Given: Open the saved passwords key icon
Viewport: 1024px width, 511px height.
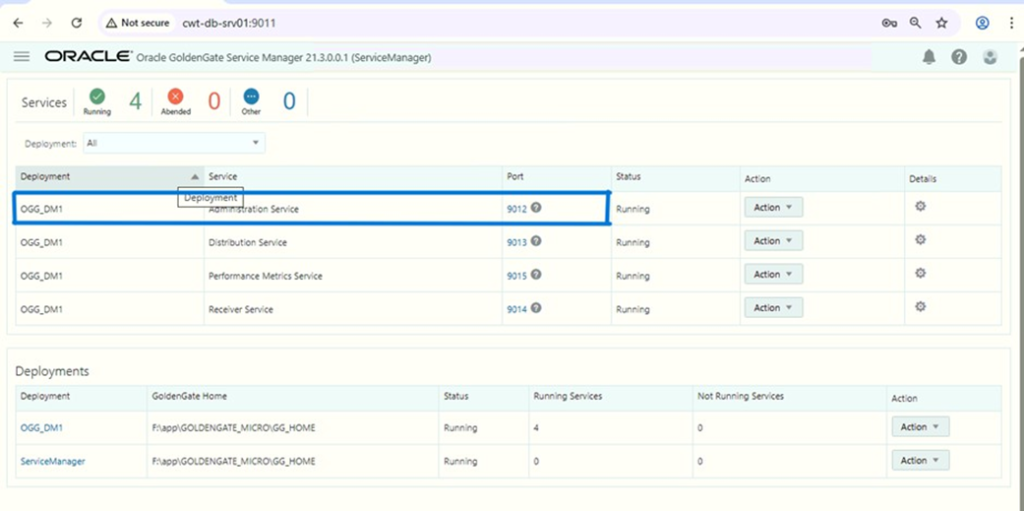Looking at the screenshot, I should 889,23.
